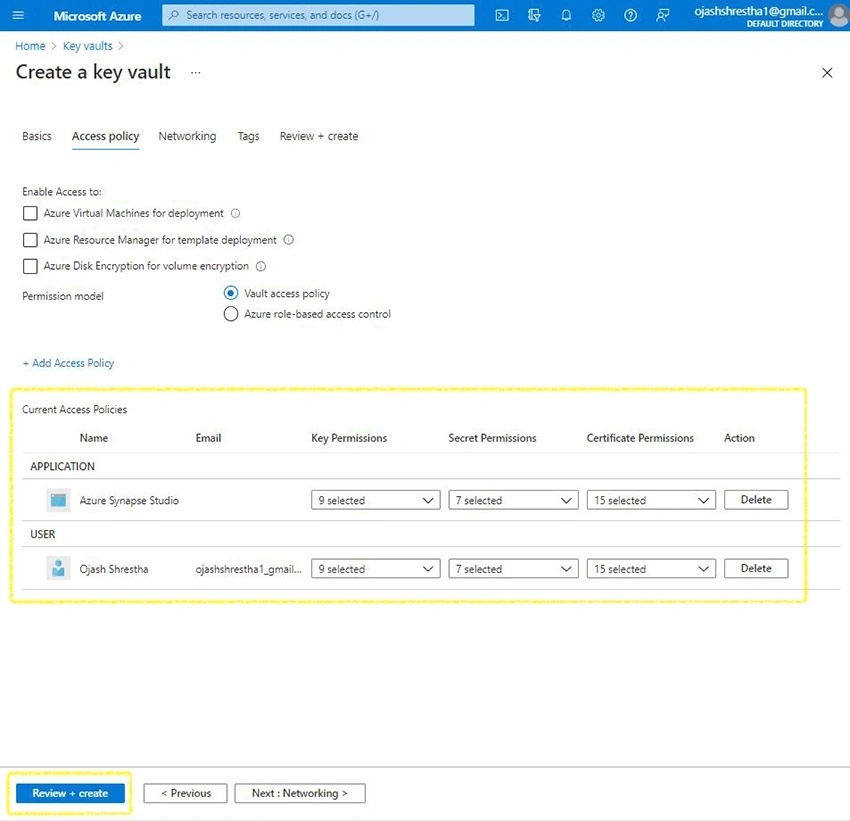Switch to the Tags tab
Screen dimensions: 850x821
point(248,136)
